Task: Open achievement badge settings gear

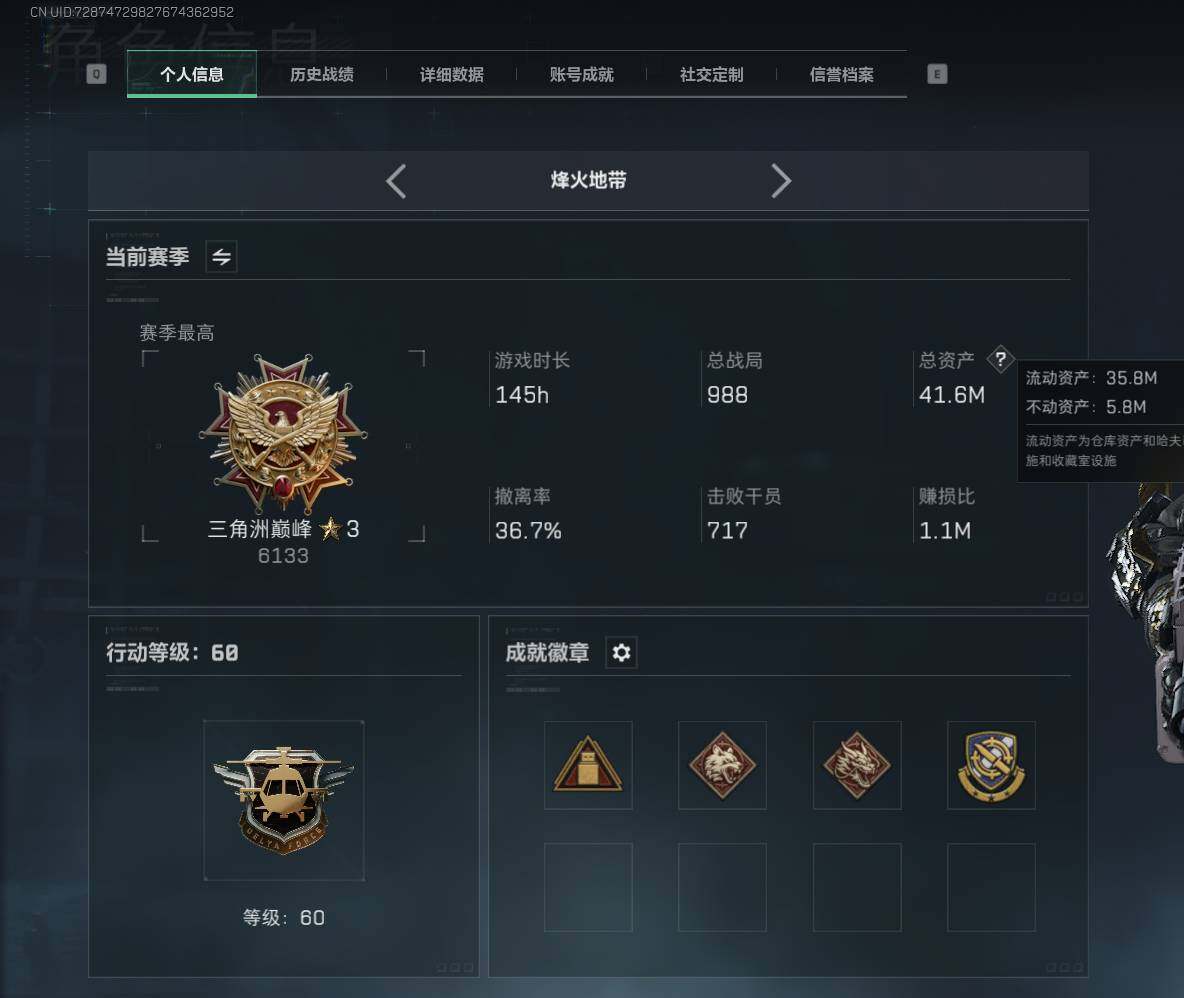Action: click(x=621, y=653)
